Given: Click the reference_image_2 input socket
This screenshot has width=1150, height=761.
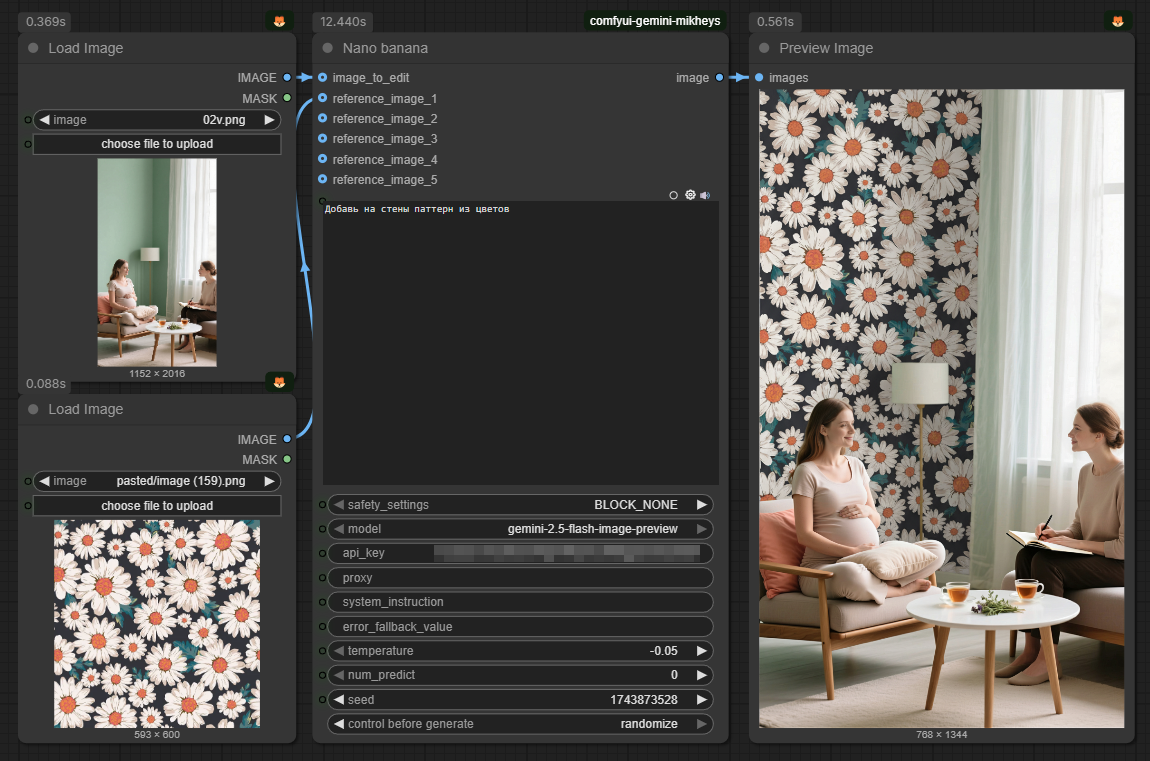Looking at the screenshot, I should pos(323,118).
